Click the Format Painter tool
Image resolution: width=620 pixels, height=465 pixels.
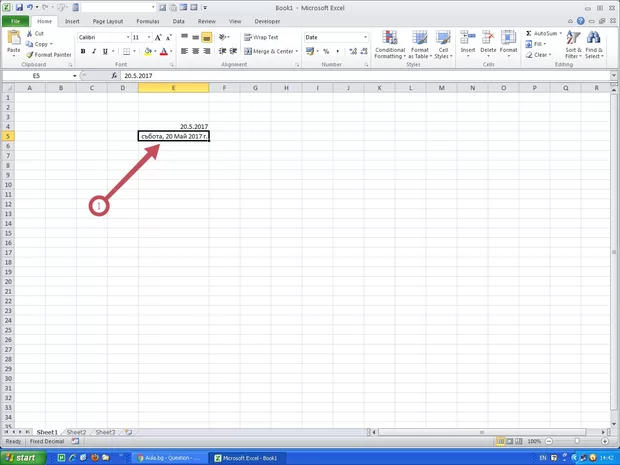[49, 55]
